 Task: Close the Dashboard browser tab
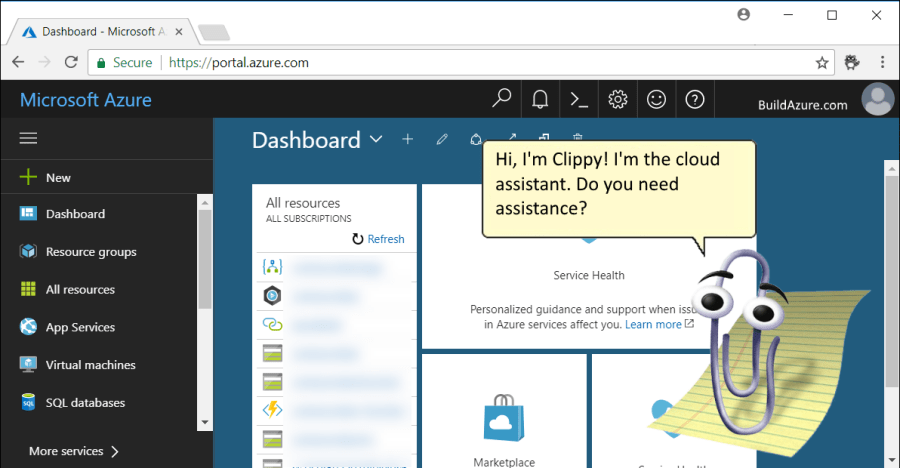(179, 32)
